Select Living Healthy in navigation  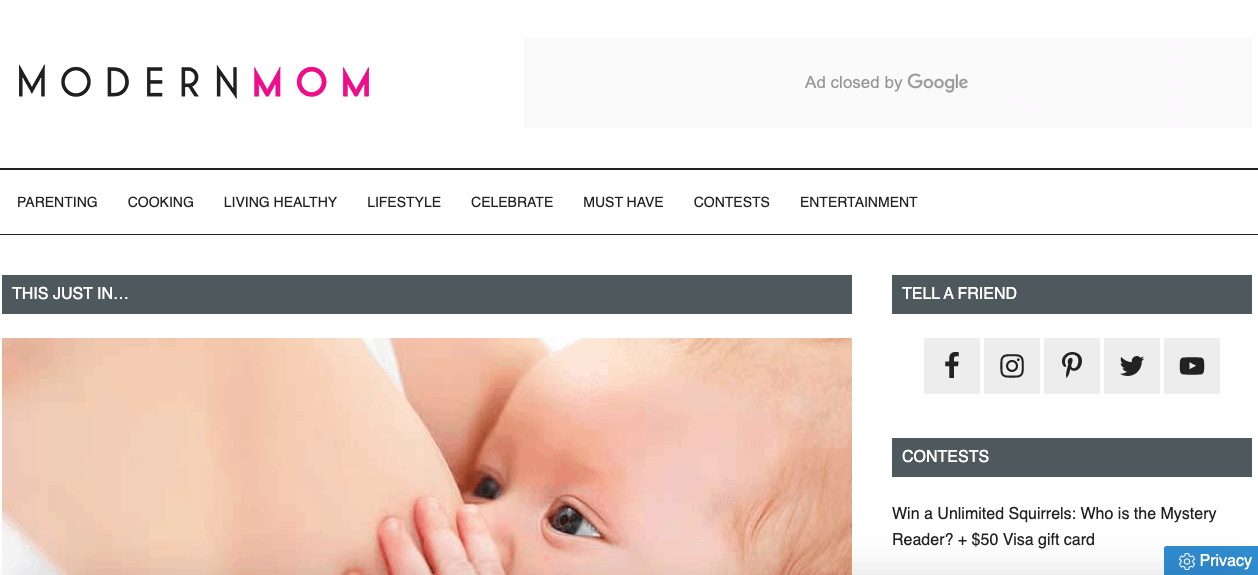(280, 202)
